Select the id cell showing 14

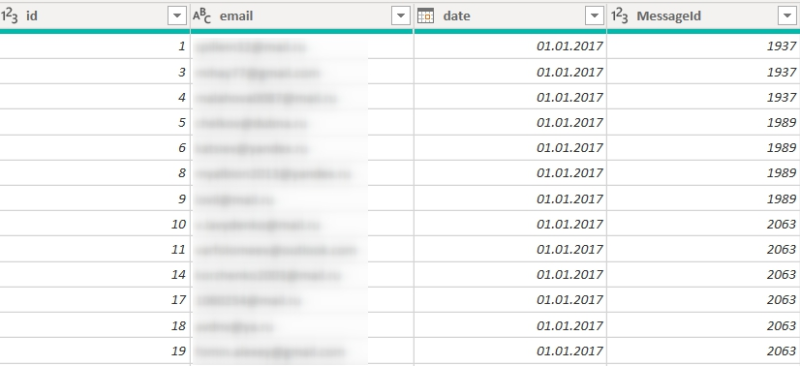[x=95, y=275]
